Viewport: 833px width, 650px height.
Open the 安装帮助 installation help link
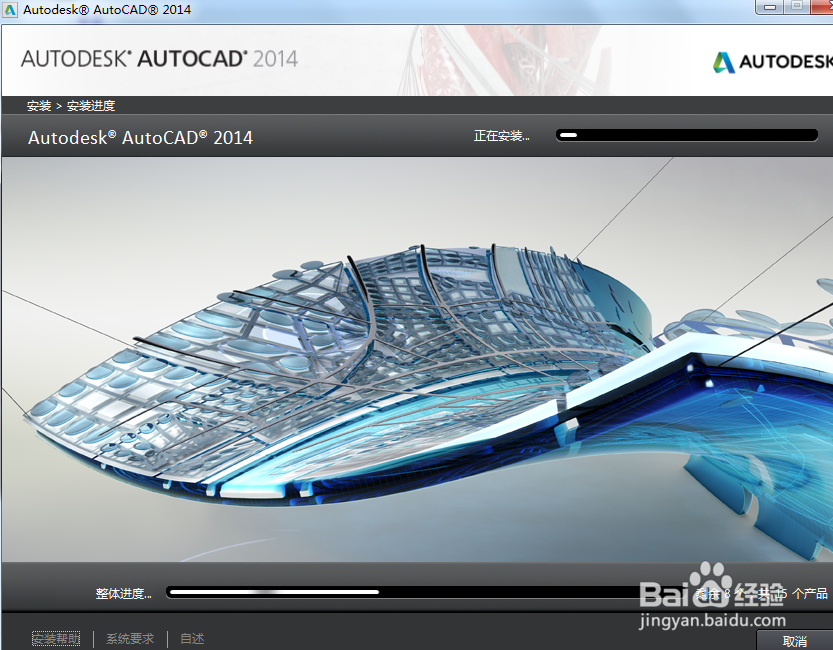56,638
